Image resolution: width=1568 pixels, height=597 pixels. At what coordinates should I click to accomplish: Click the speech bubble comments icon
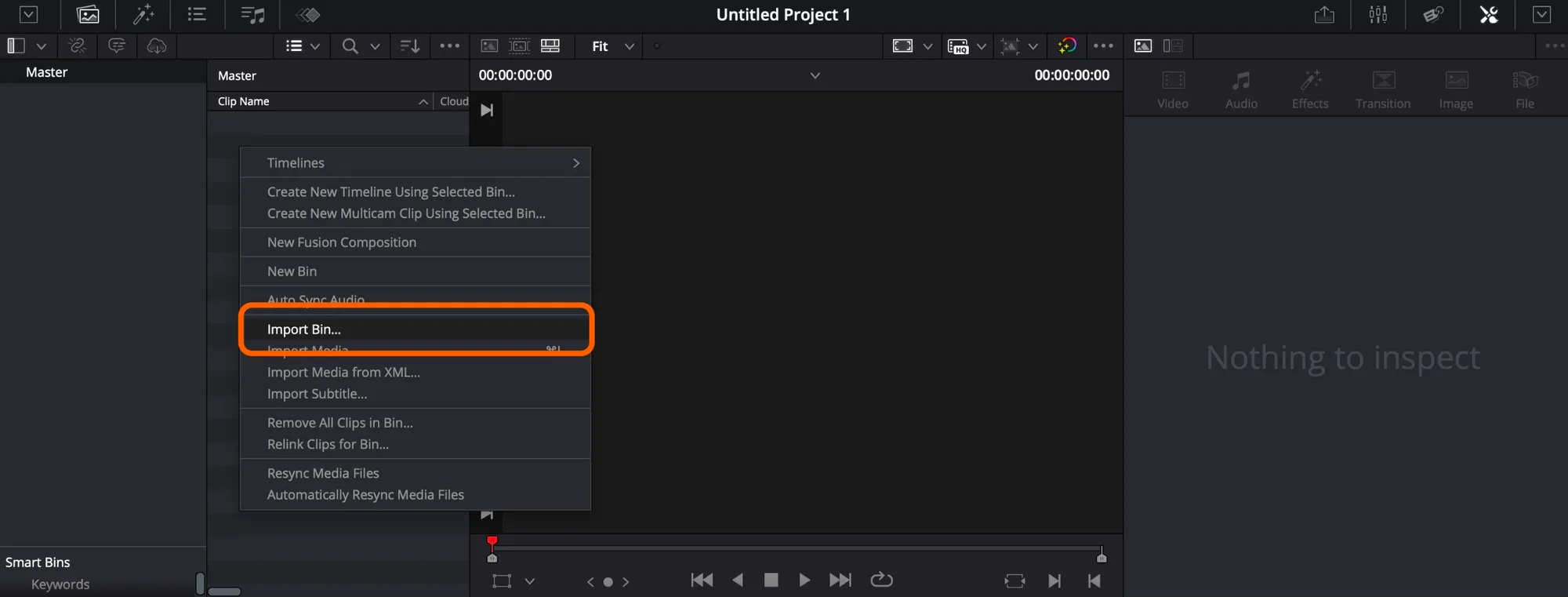click(117, 46)
